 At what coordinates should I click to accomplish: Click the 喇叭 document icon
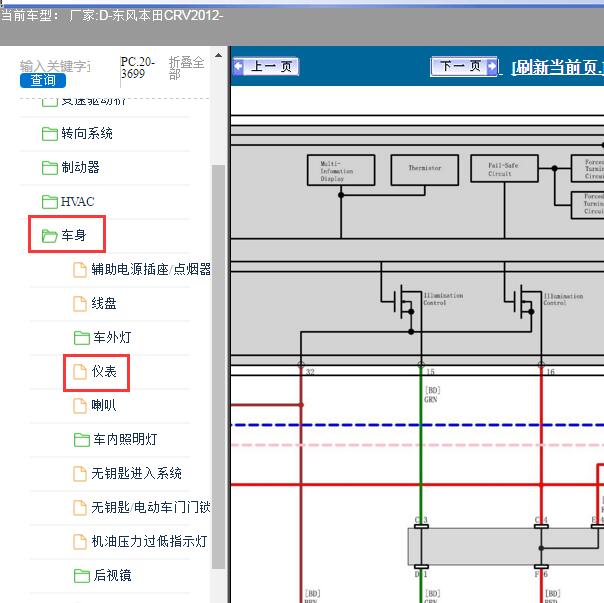coord(80,406)
